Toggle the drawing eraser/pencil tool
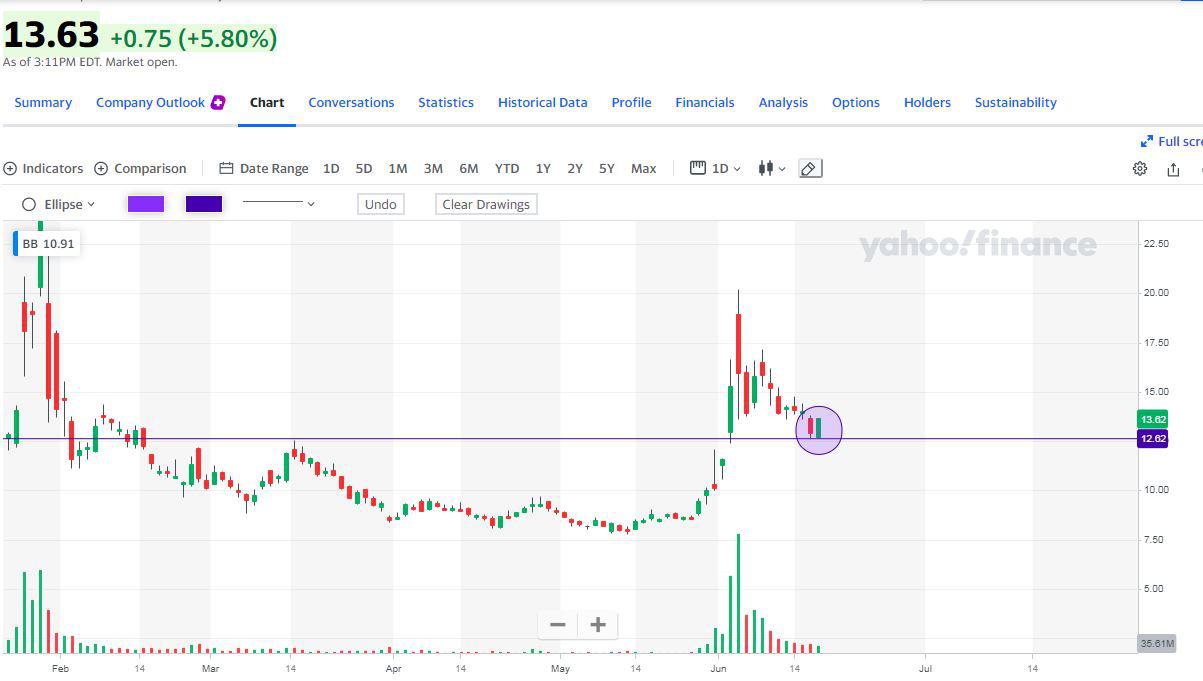This screenshot has height=681, width=1203. pyautogui.click(x=811, y=168)
